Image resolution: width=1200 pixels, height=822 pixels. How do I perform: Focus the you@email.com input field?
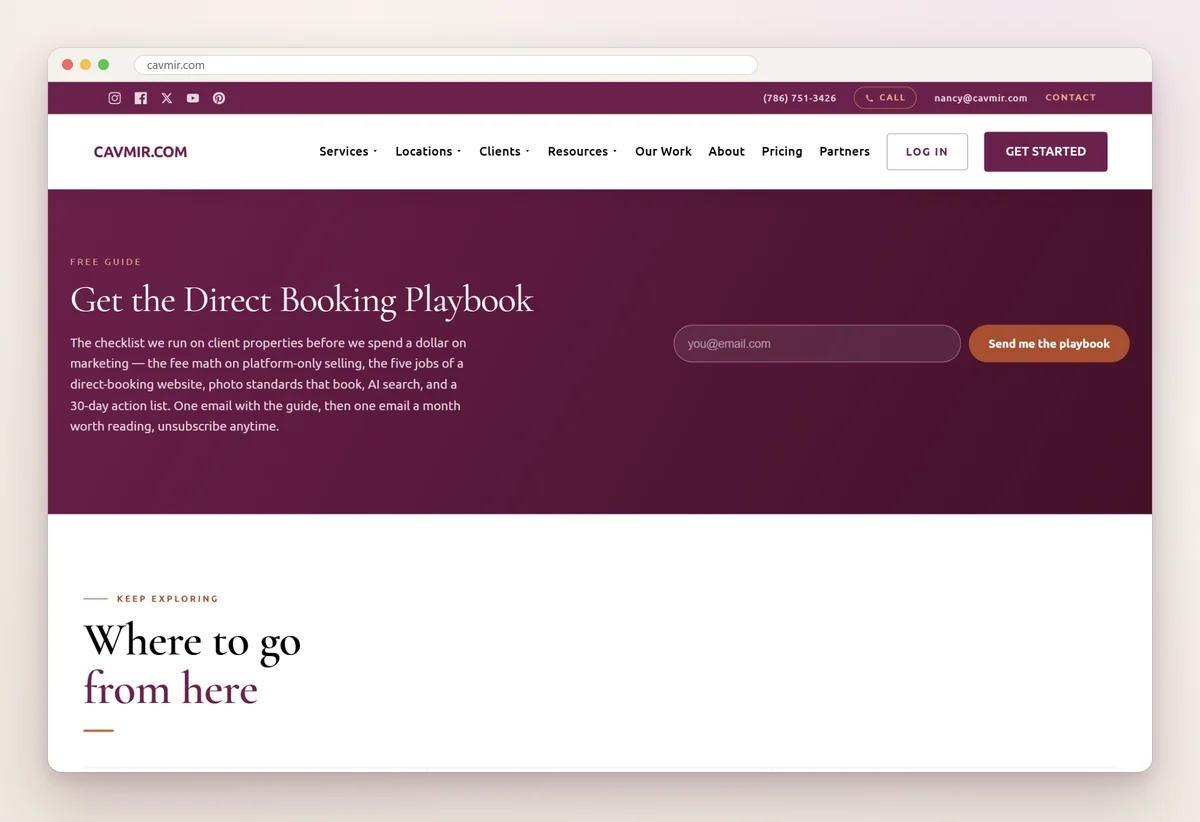click(817, 344)
